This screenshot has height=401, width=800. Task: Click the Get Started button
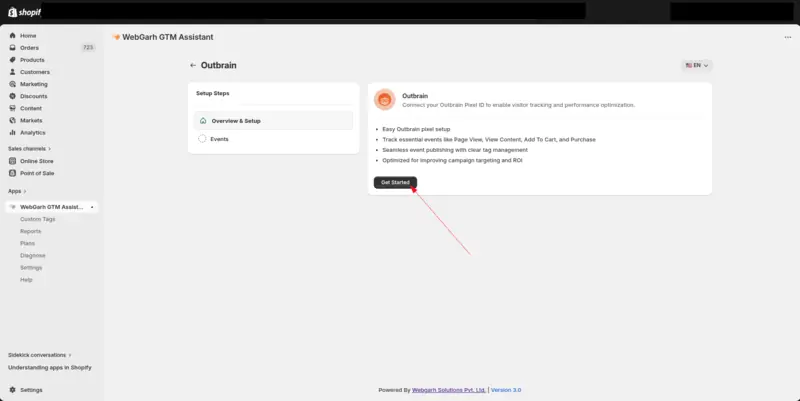click(x=395, y=183)
